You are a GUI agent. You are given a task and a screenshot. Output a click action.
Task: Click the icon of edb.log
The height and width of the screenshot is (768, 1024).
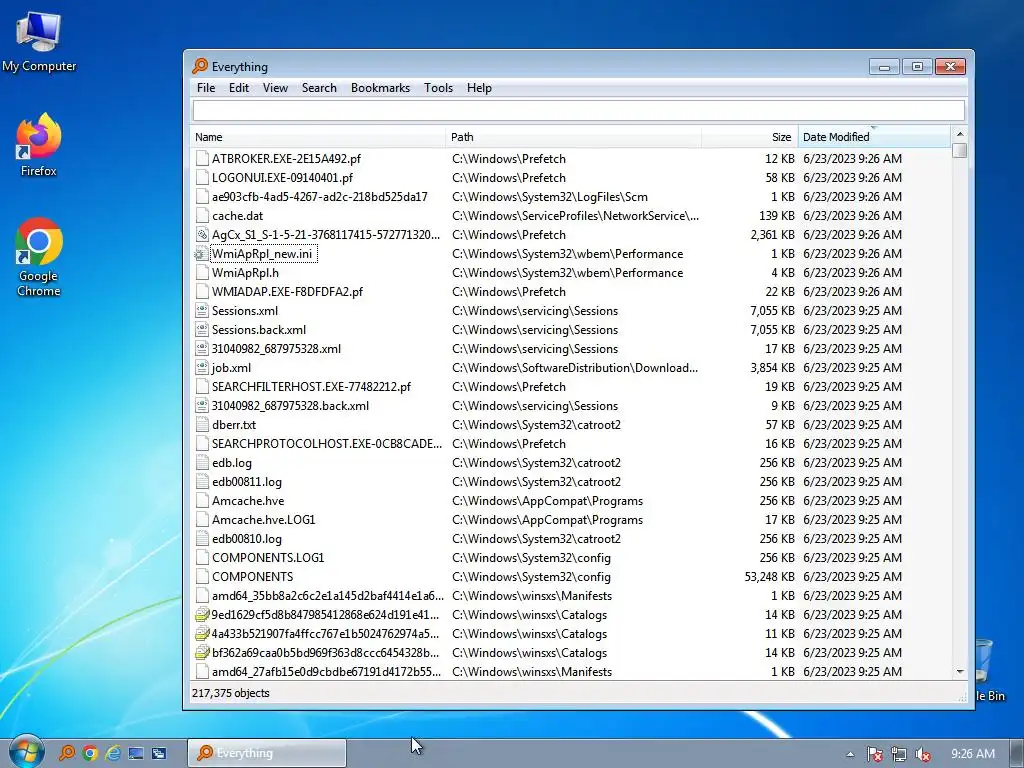202,462
